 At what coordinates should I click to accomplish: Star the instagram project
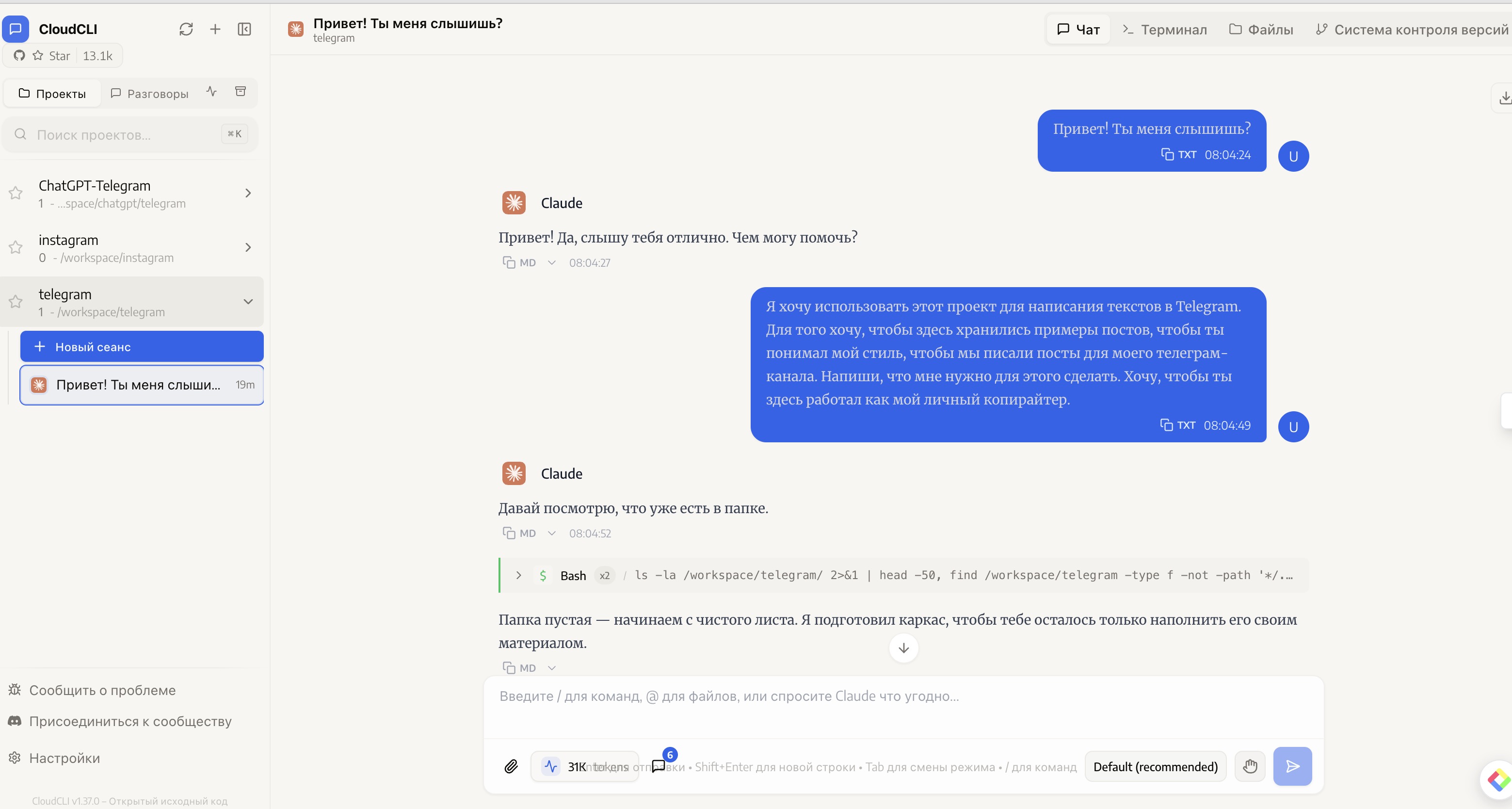point(16,247)
